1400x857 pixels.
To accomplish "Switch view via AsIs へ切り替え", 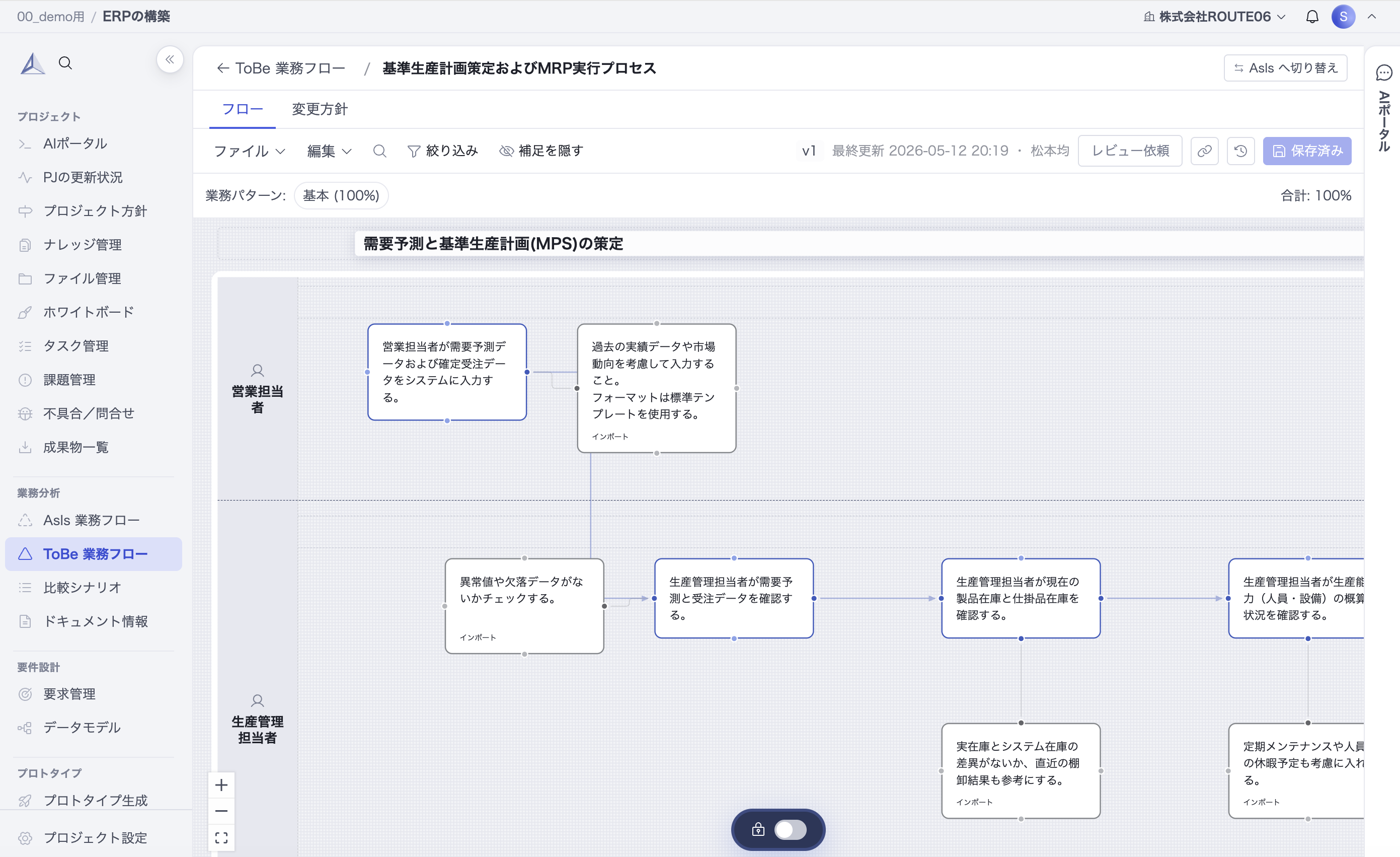I will [x=1285, y=68].
